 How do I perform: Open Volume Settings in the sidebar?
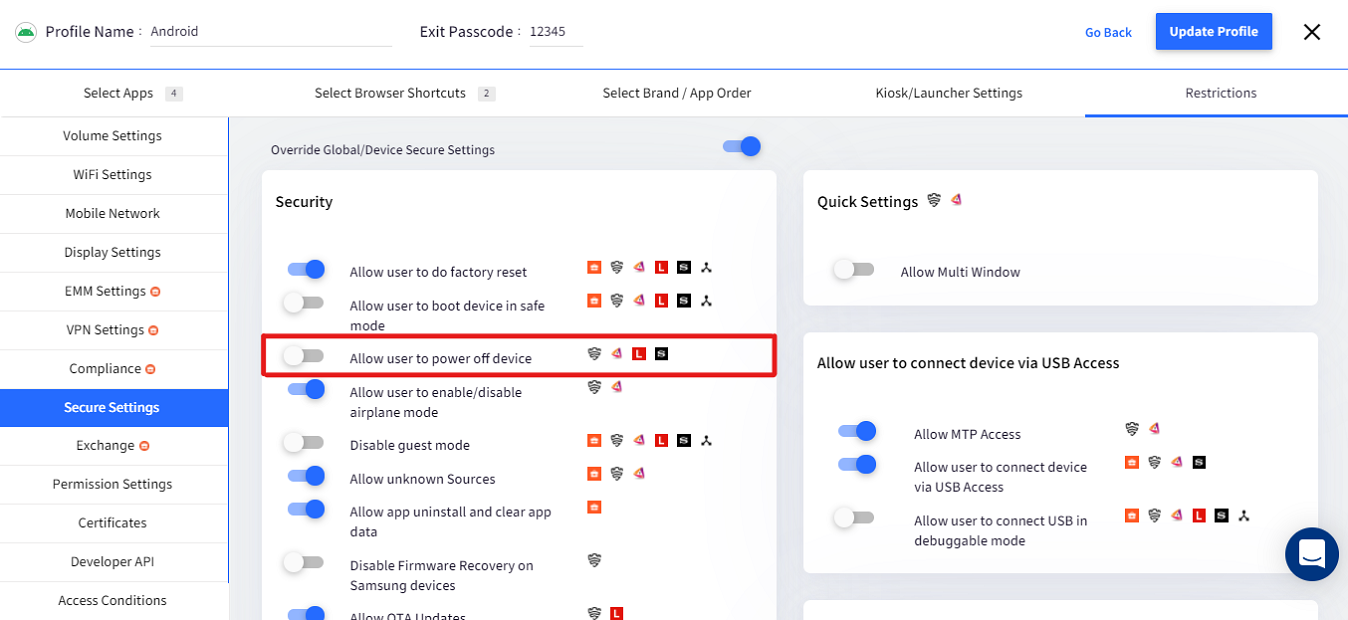113,136
